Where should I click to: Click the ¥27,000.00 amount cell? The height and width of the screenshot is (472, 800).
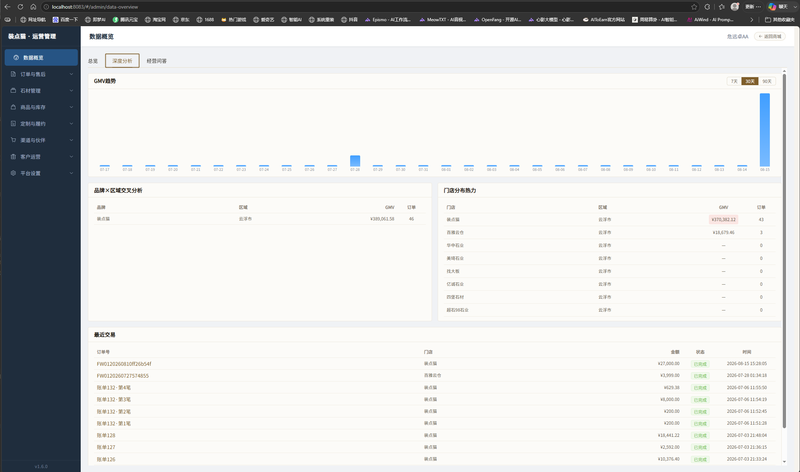(668, 364)
